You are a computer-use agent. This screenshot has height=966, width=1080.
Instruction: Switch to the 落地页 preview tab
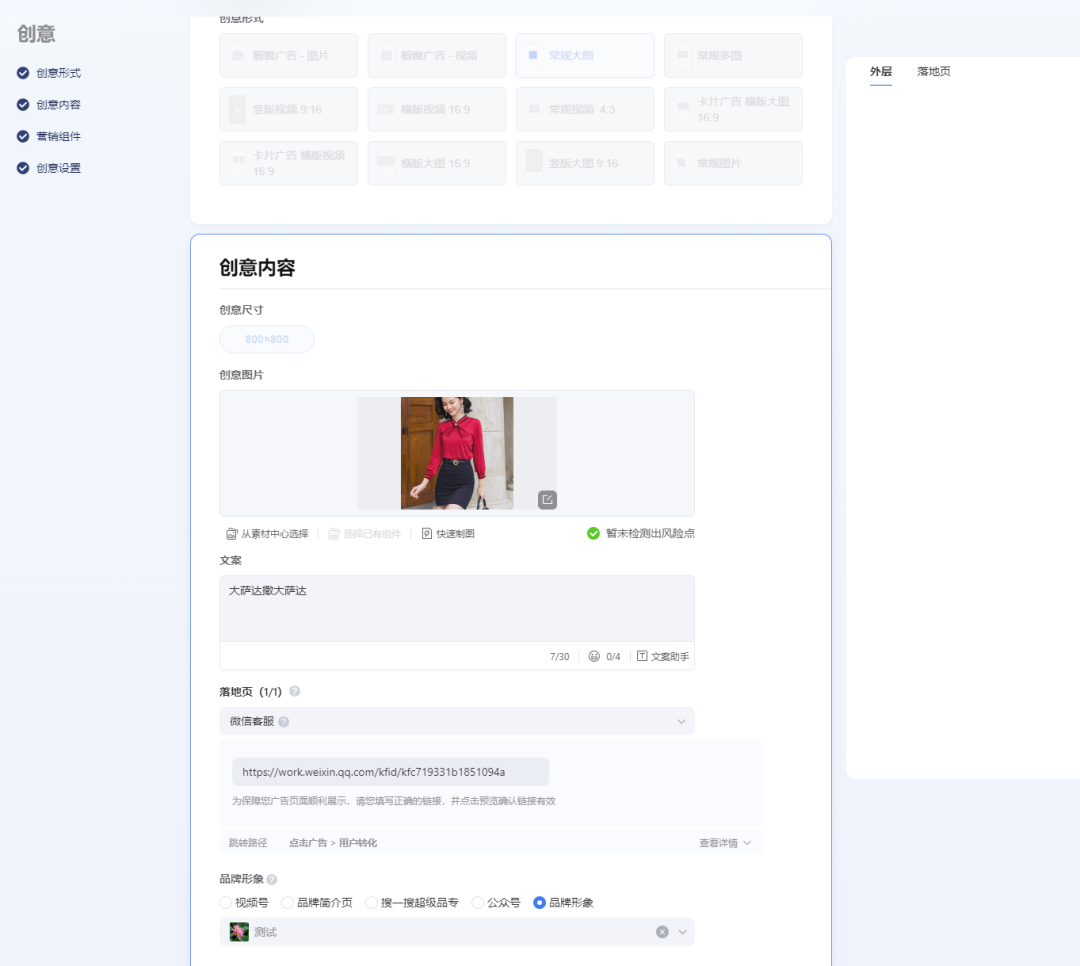pyautogui.click(x=933, y=72)
